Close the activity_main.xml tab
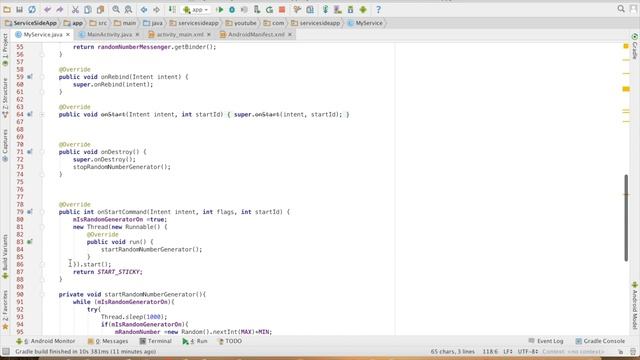The width and height of the screenshot is (640, 360). click(209, 35)
